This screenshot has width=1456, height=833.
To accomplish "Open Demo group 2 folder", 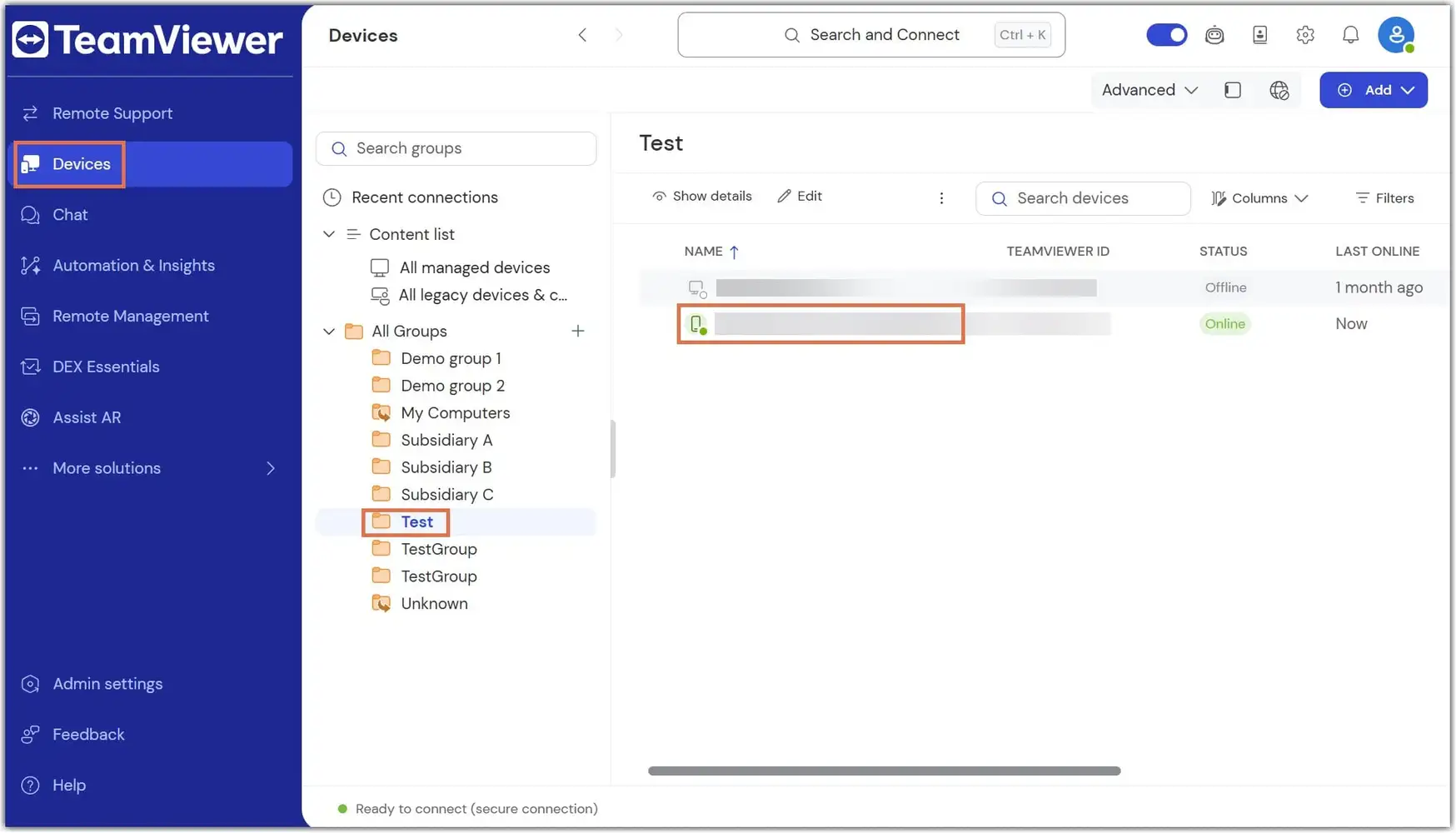I will [452, 386].
